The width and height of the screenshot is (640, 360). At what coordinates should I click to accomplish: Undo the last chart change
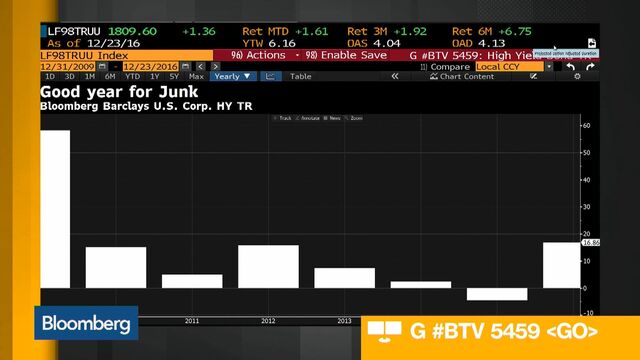tap(571, 67)
